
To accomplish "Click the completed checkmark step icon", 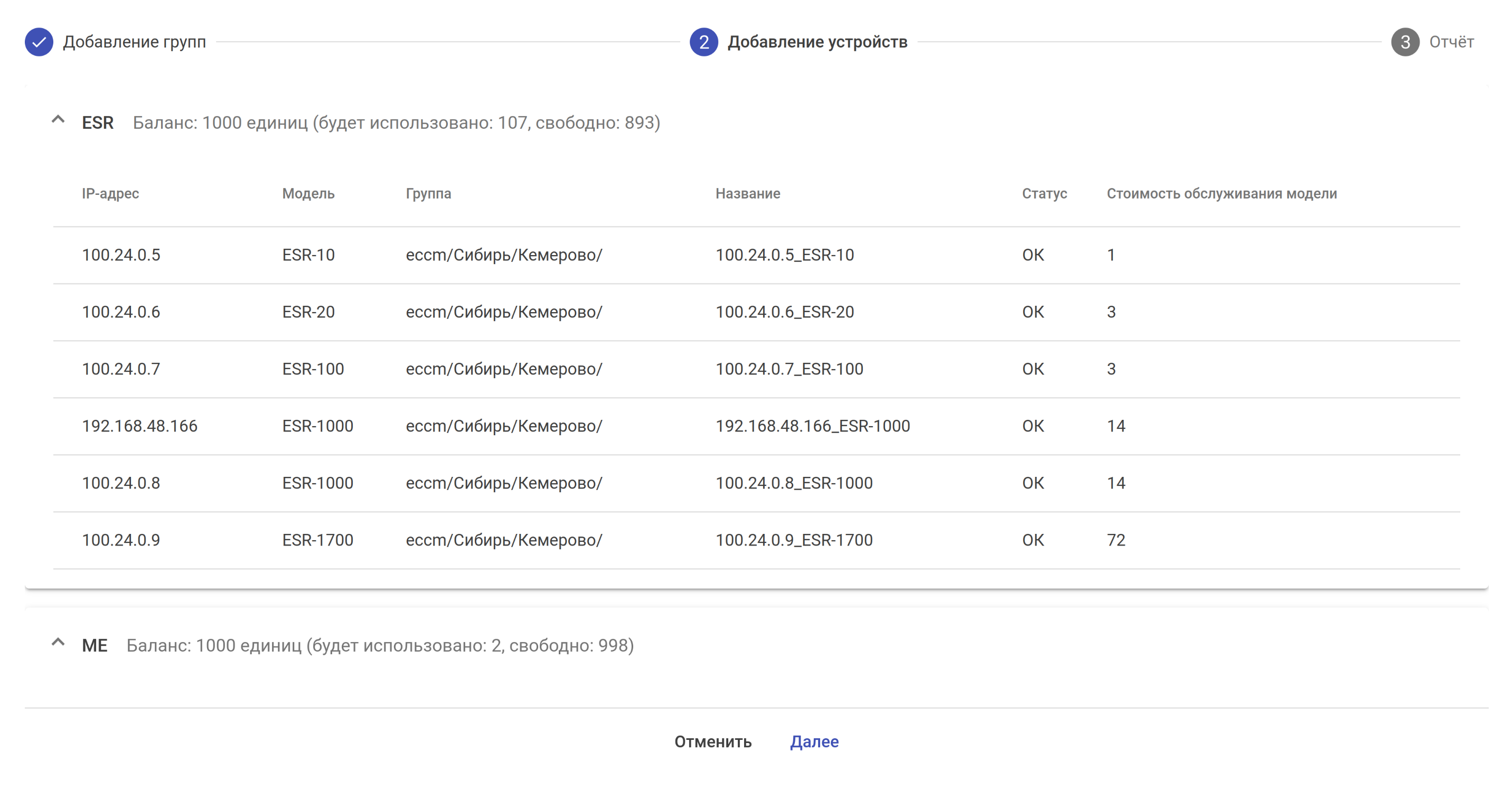I will pyautogui.click(x=39, y=42).
